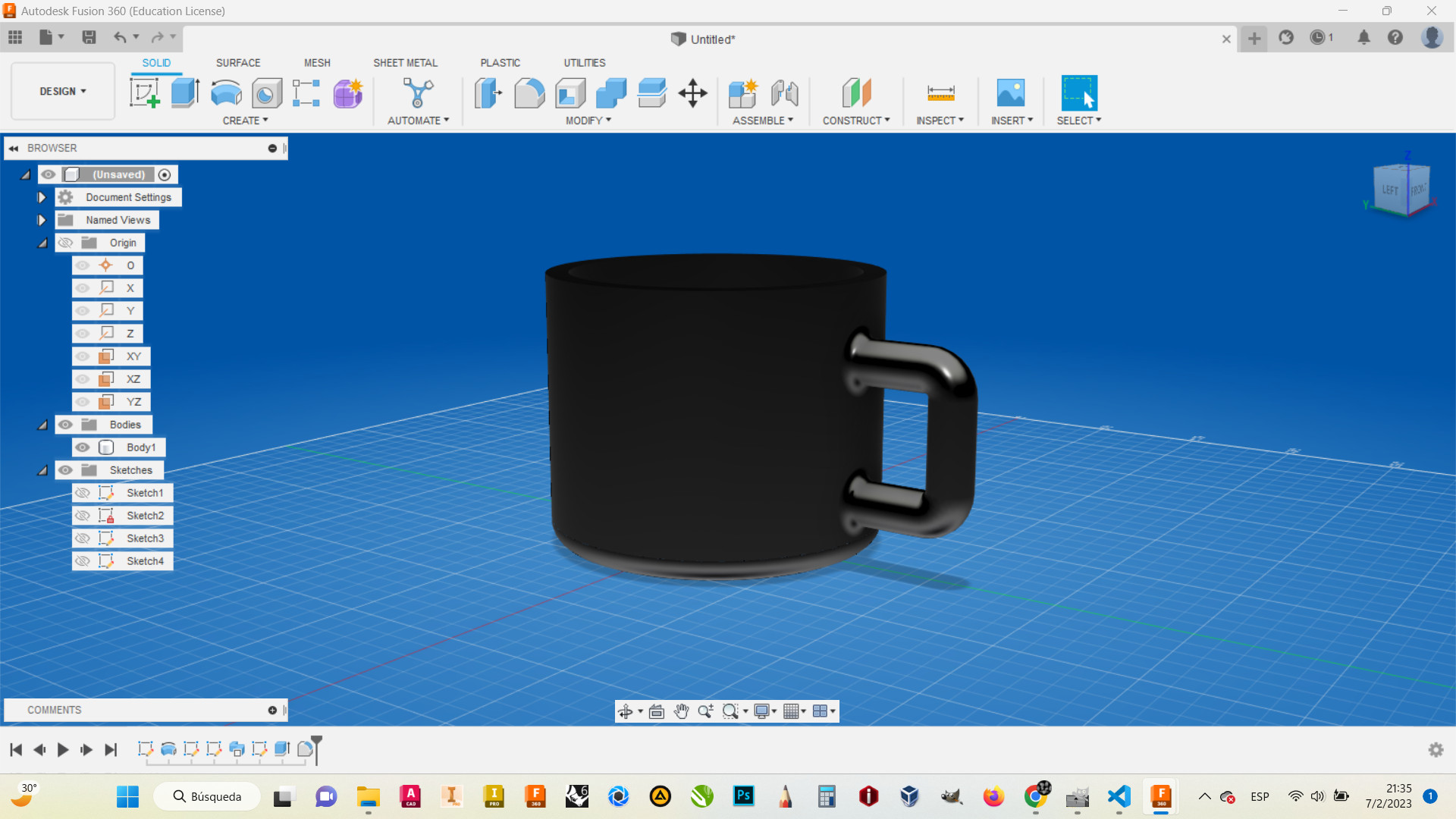Open the MODIFY dropdown menu

pyautogui.click(x=588, y=121)
